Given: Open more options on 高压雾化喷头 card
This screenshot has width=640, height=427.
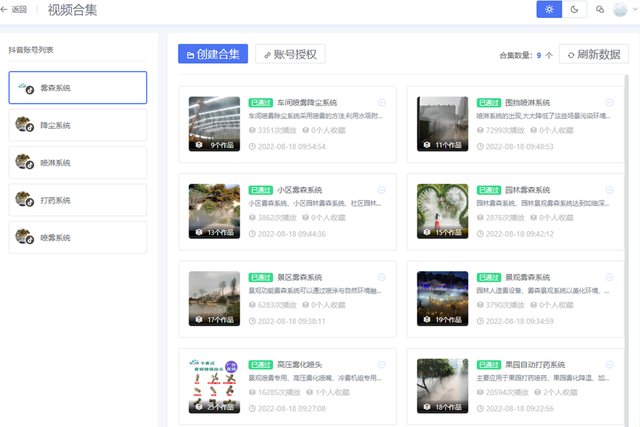Looking at the screenshot, I should 382,365.
